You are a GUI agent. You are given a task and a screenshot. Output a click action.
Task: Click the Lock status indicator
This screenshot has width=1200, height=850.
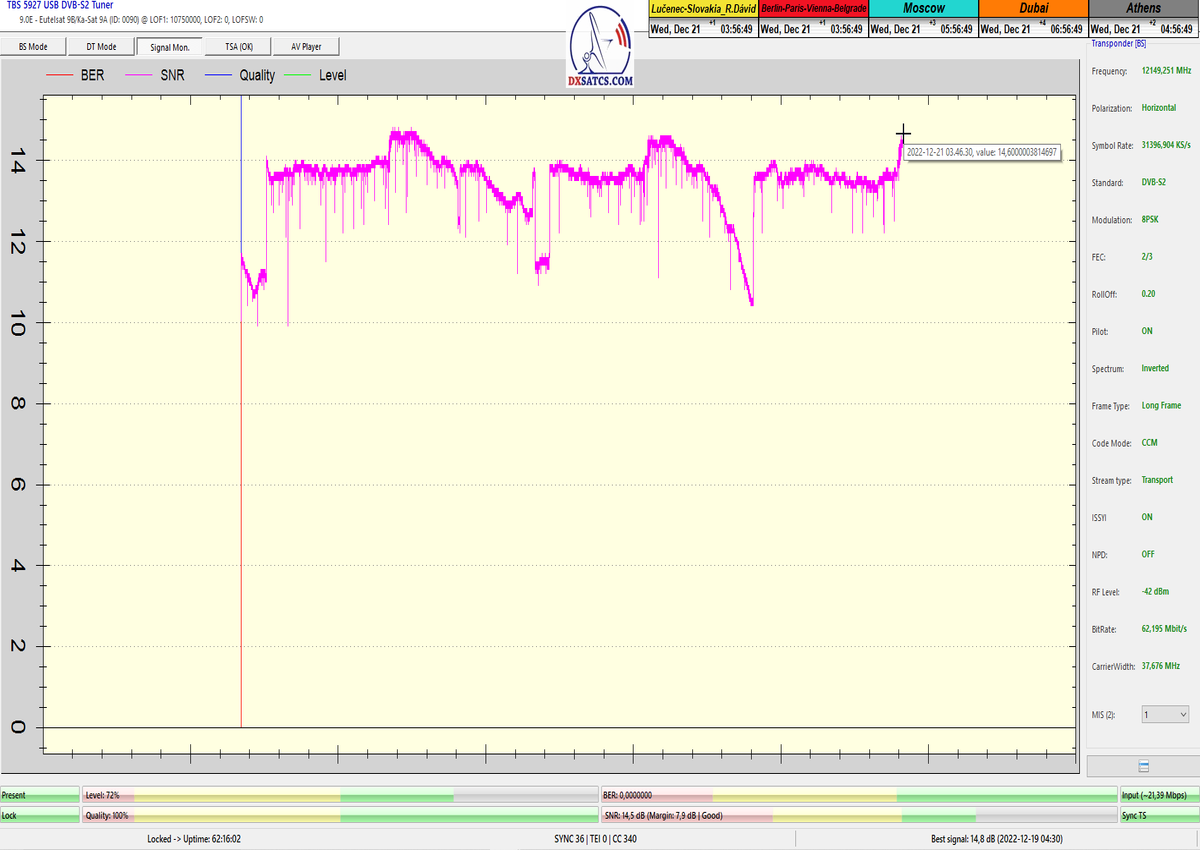40,816
